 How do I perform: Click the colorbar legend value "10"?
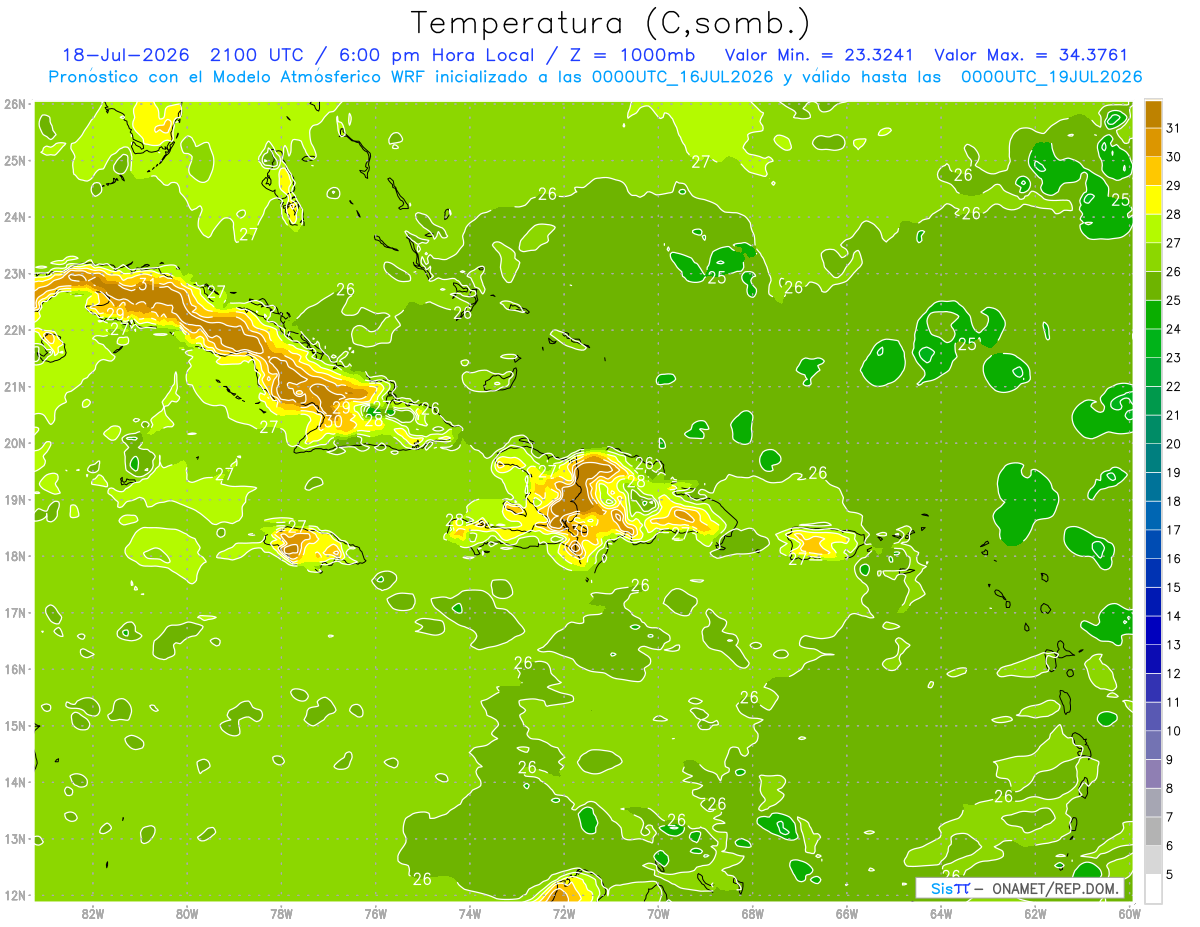[x=1174, y=731]
